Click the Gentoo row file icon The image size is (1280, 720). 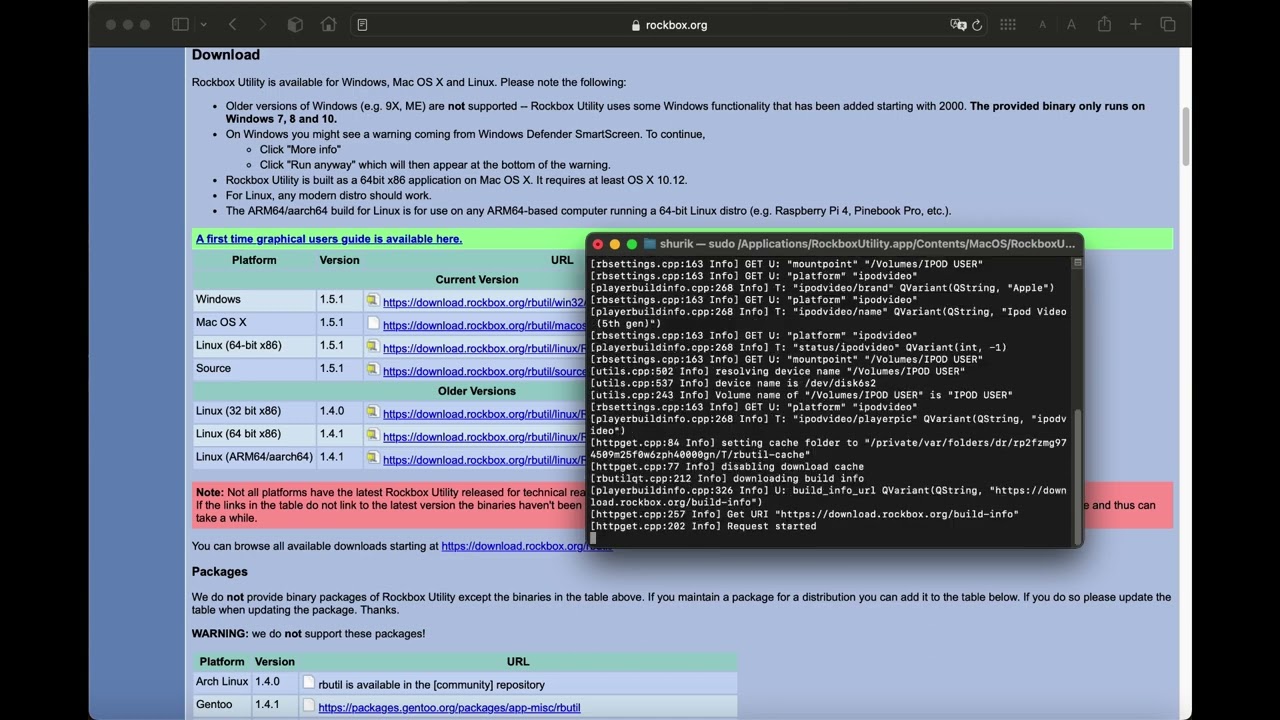309,706
